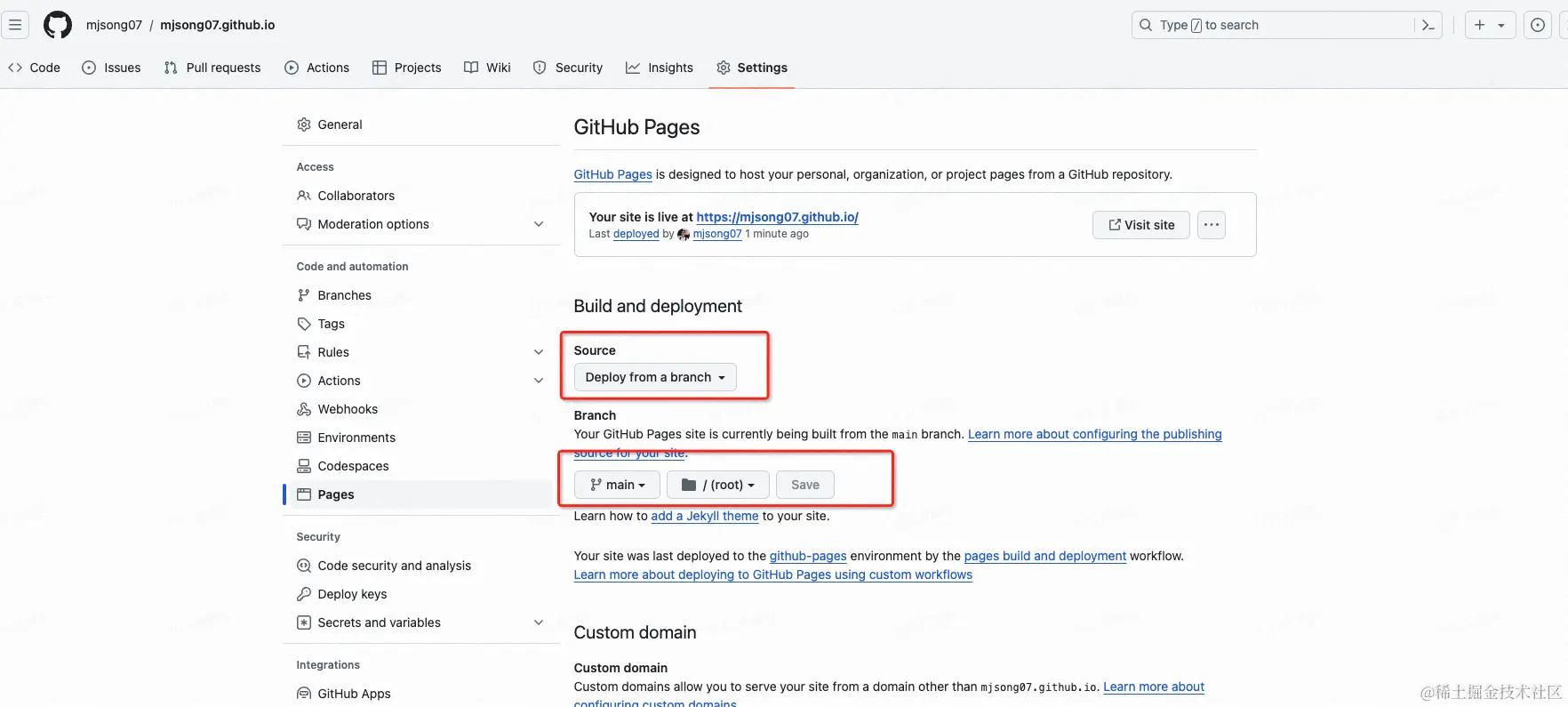The image size is (1568, 707).
Task: Open GitHub Apps integration settings
Action: click(x=421, y=694)
